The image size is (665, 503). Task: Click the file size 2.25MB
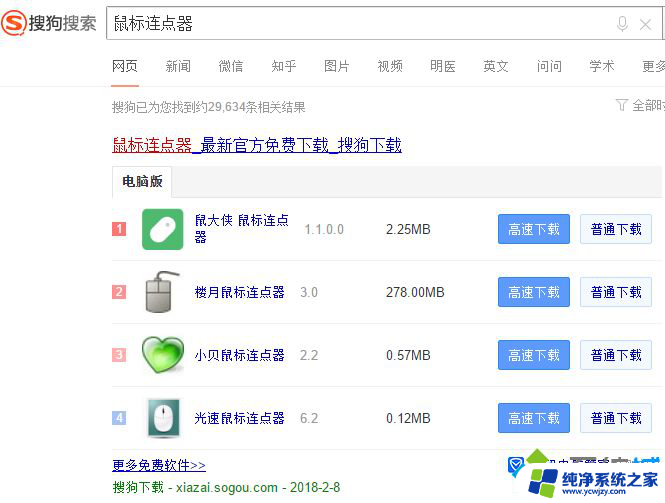tap(408, 229)
